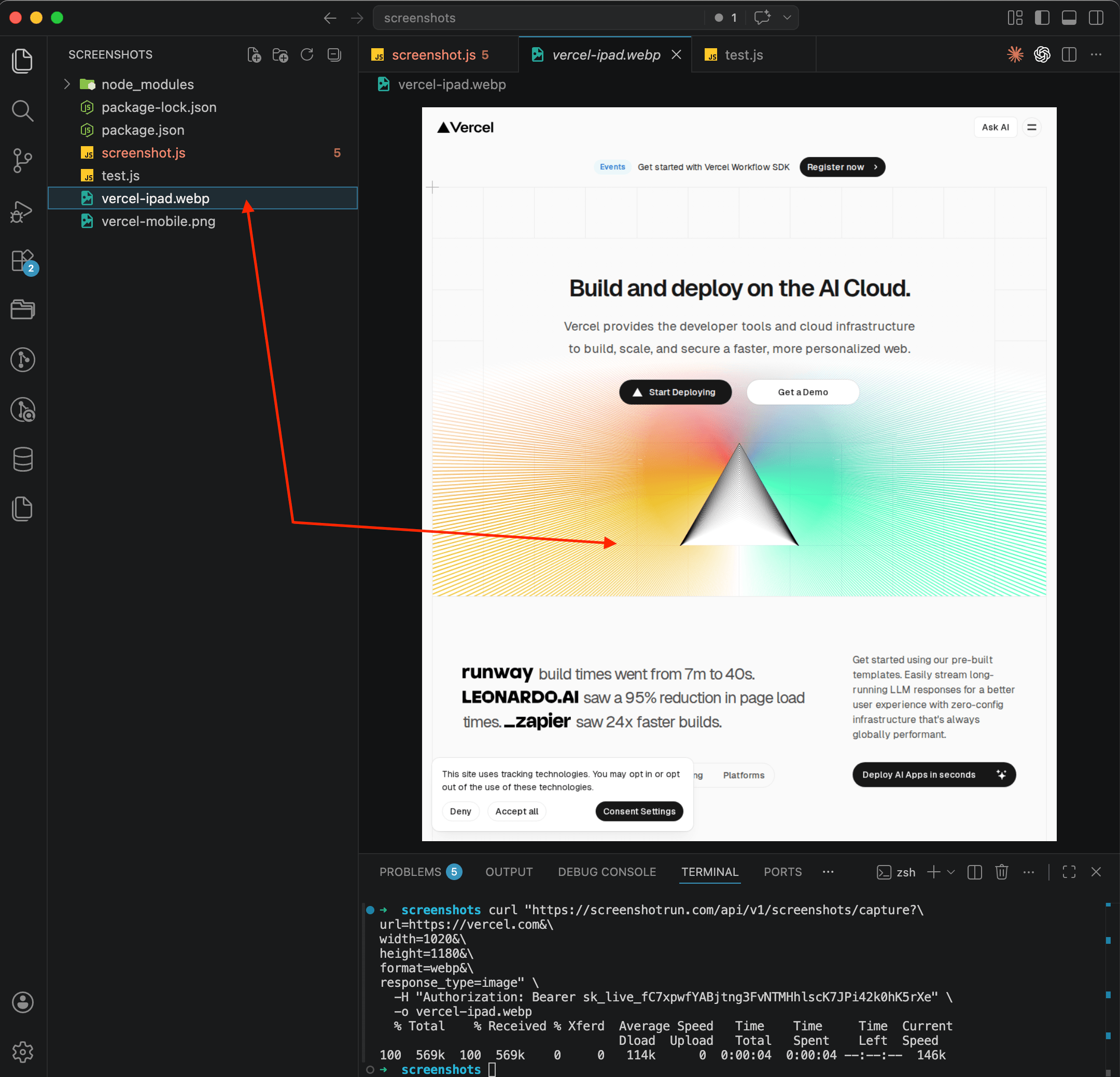
Task: Open Run and Debug view
Action: pyautogui.click(x=22, y=211)
